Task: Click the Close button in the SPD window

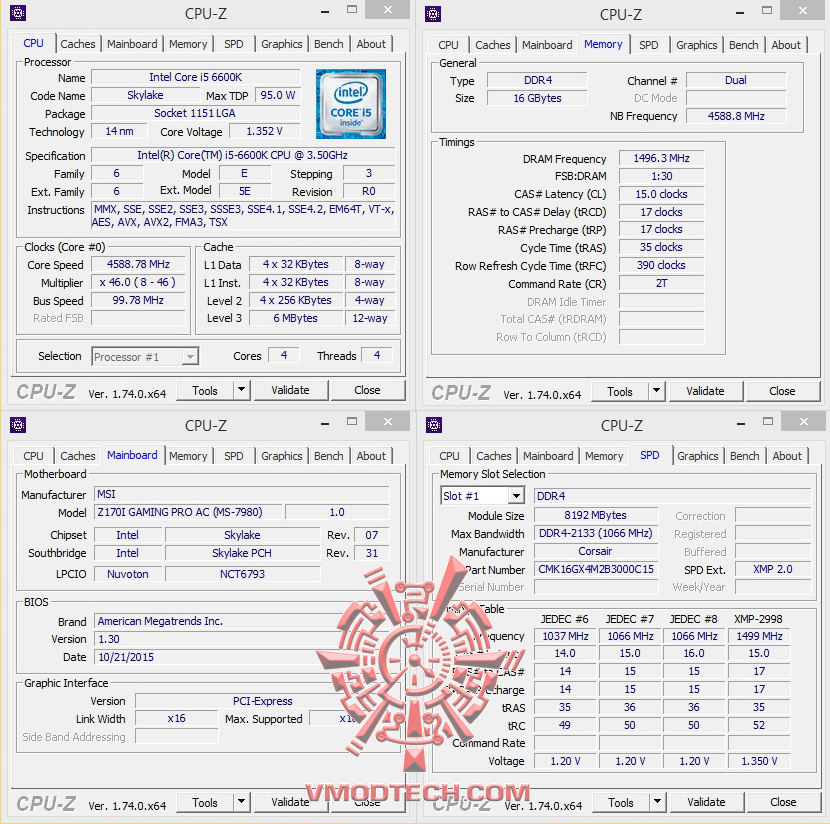Action: [x=783, y=802]
